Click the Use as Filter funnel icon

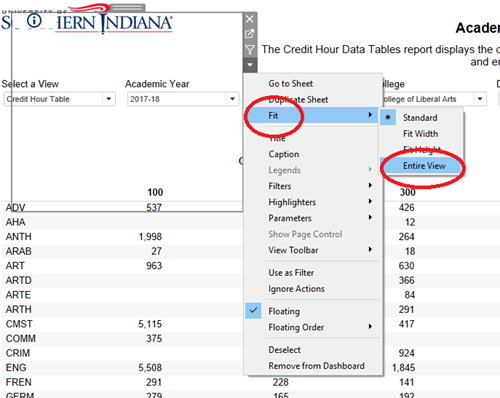coord(250,50)
